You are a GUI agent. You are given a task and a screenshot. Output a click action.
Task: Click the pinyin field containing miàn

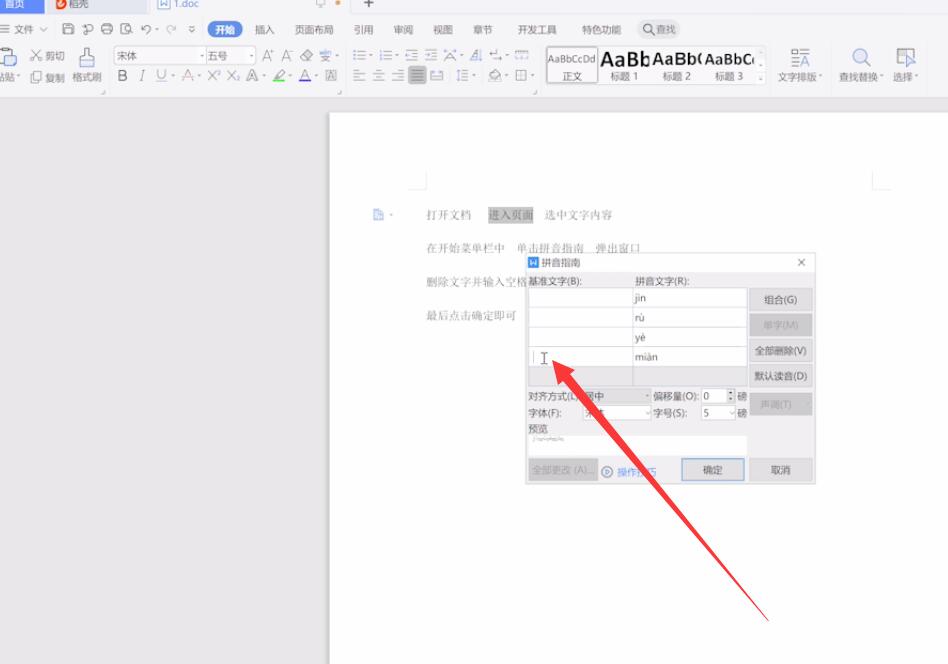689,357
